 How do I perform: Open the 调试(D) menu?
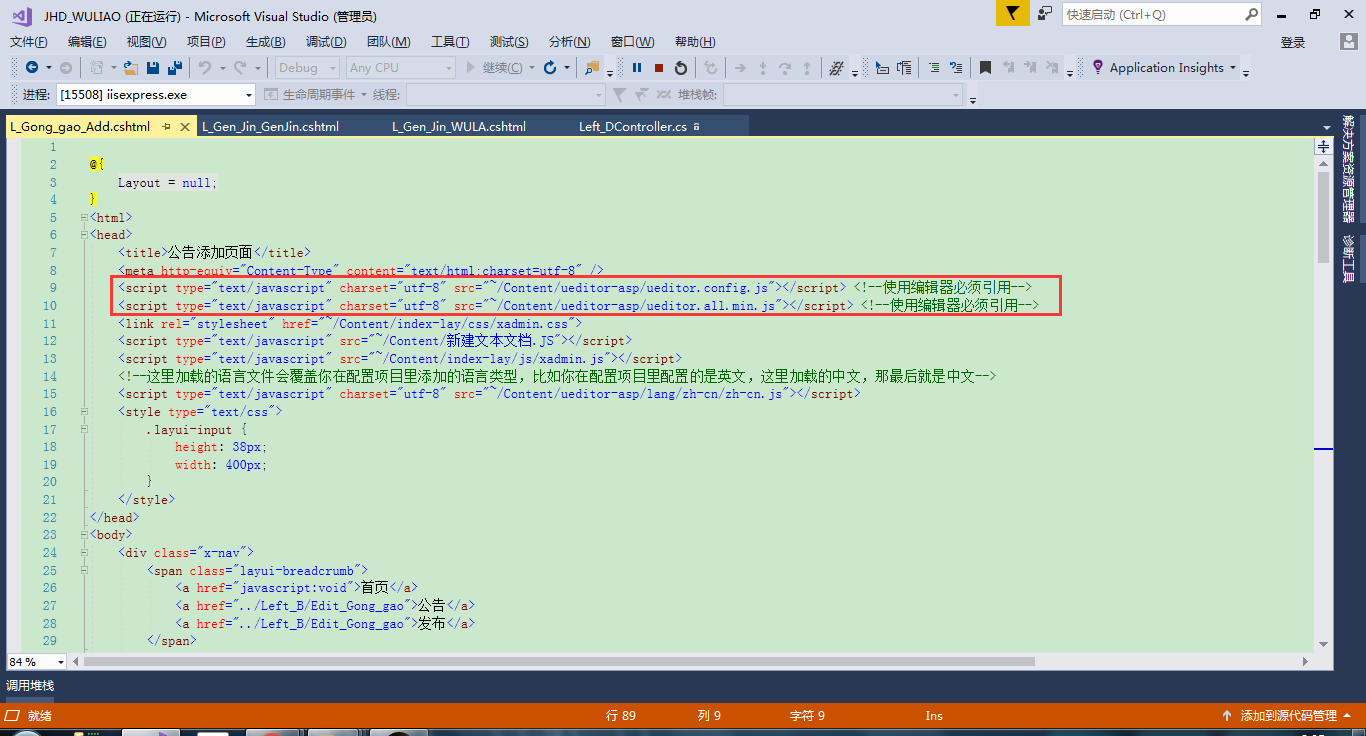326,42
